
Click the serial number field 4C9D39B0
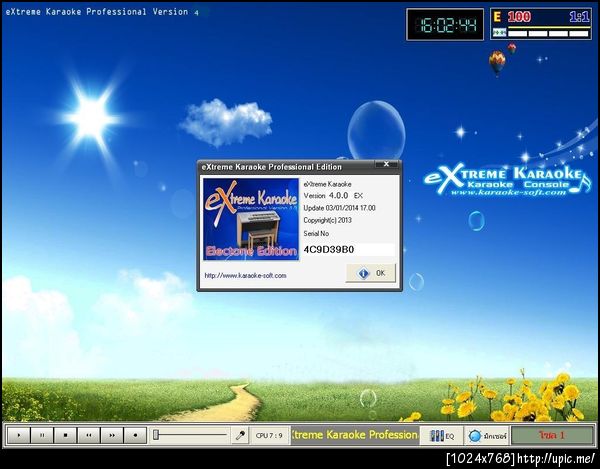click(x=349, y=250)
